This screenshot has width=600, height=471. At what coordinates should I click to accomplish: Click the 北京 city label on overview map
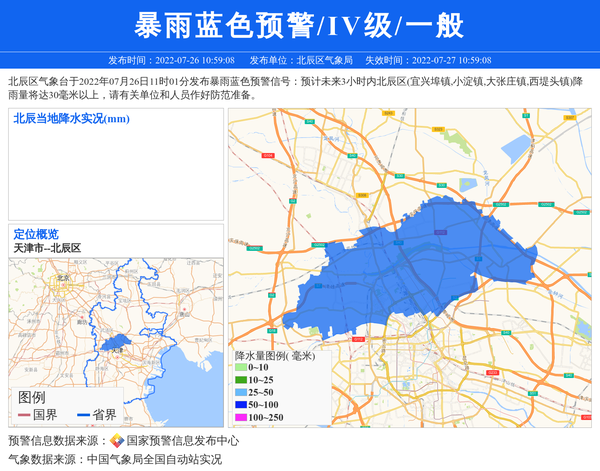[x=65, y=277]
